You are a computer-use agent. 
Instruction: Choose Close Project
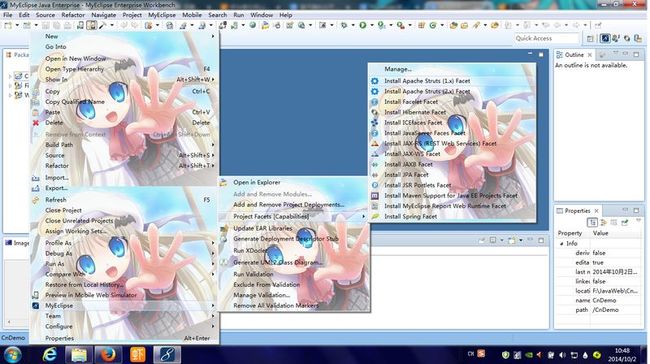click(x=63, y=210)
